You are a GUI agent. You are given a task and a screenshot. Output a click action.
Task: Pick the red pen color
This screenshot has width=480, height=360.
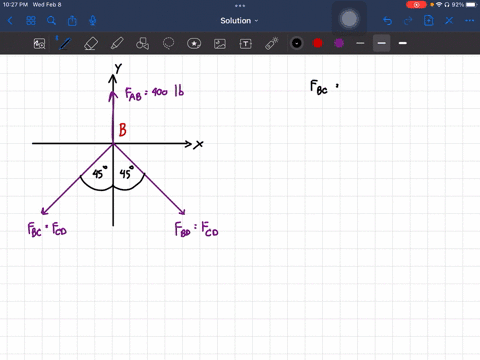318,43
